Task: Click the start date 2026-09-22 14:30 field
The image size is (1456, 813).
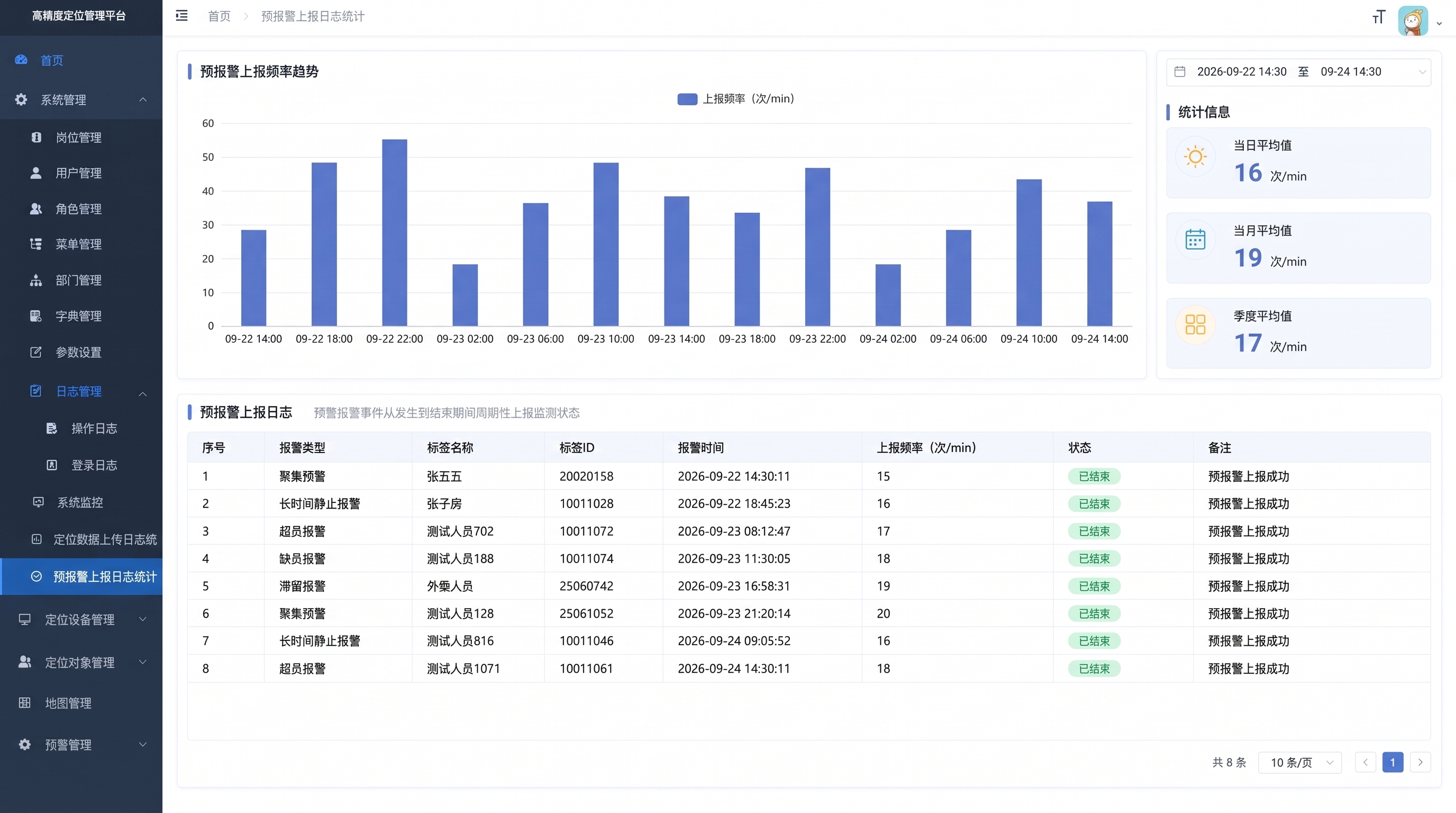Action: pyautogui.click(x=1241, y=72)
